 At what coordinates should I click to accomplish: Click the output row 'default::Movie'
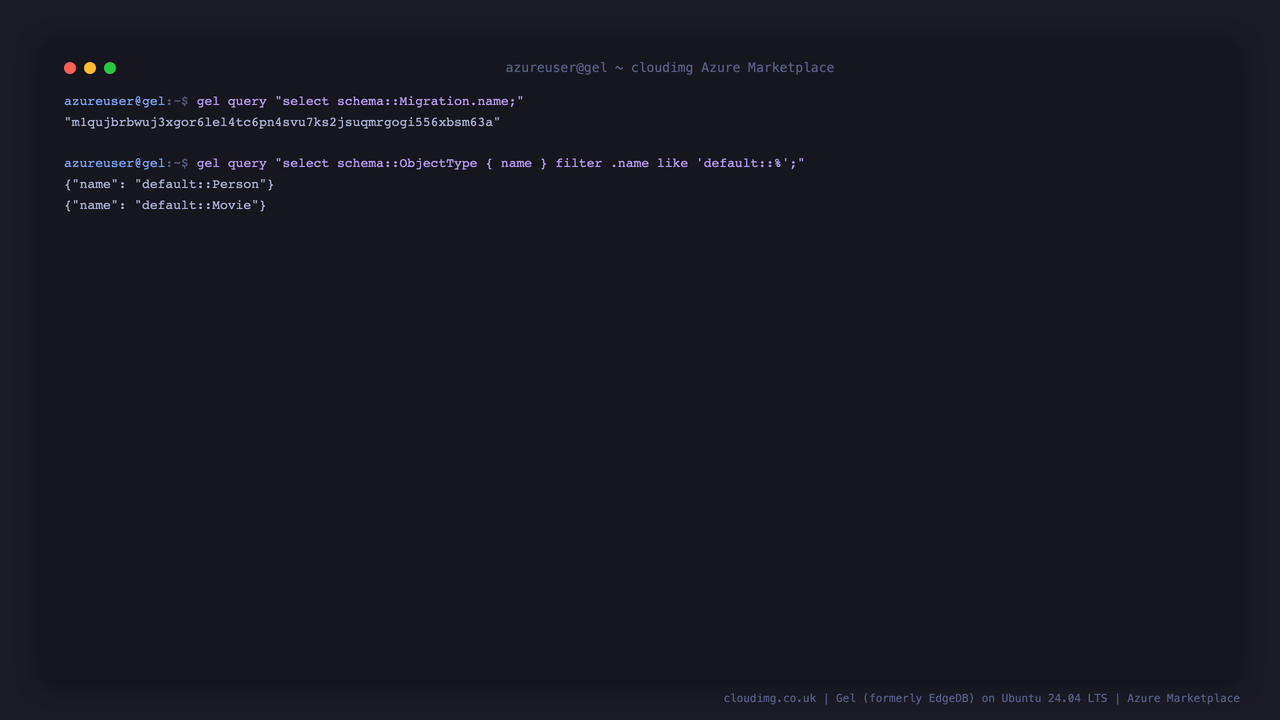165,205
